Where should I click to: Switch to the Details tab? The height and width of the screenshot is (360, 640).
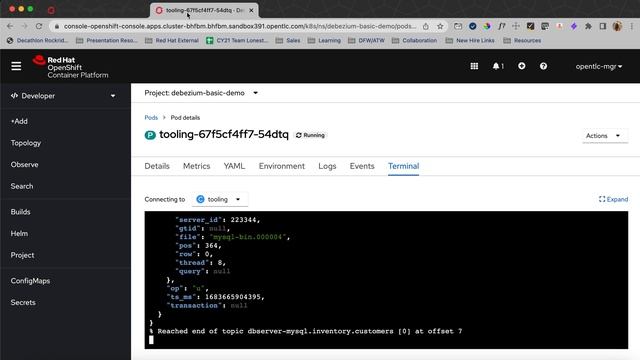coord(157,166)
